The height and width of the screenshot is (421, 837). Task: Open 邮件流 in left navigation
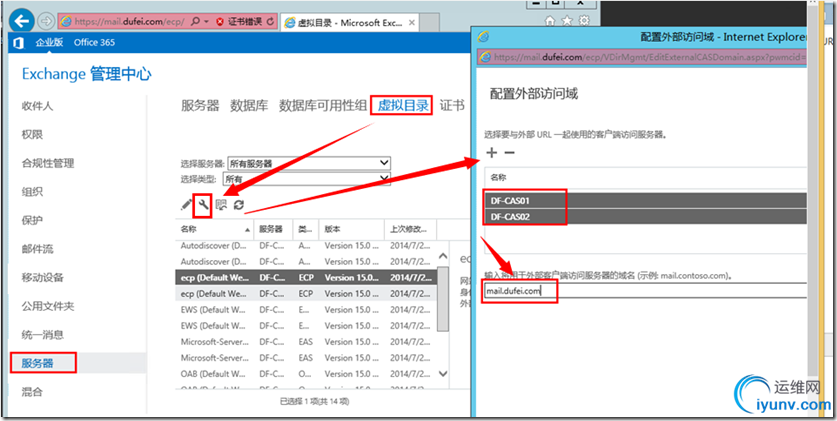tap(37, 249)
